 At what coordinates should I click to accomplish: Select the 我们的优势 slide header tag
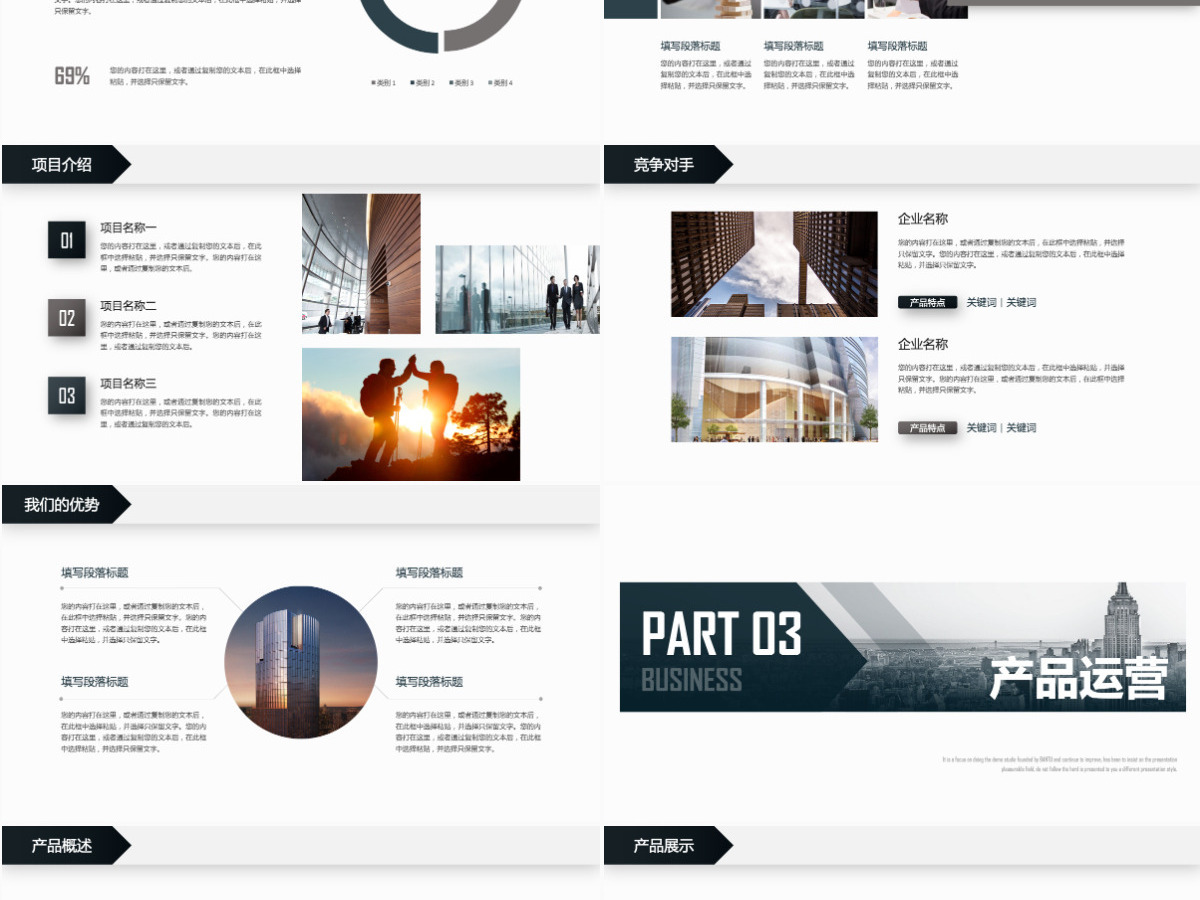point(66,505)
